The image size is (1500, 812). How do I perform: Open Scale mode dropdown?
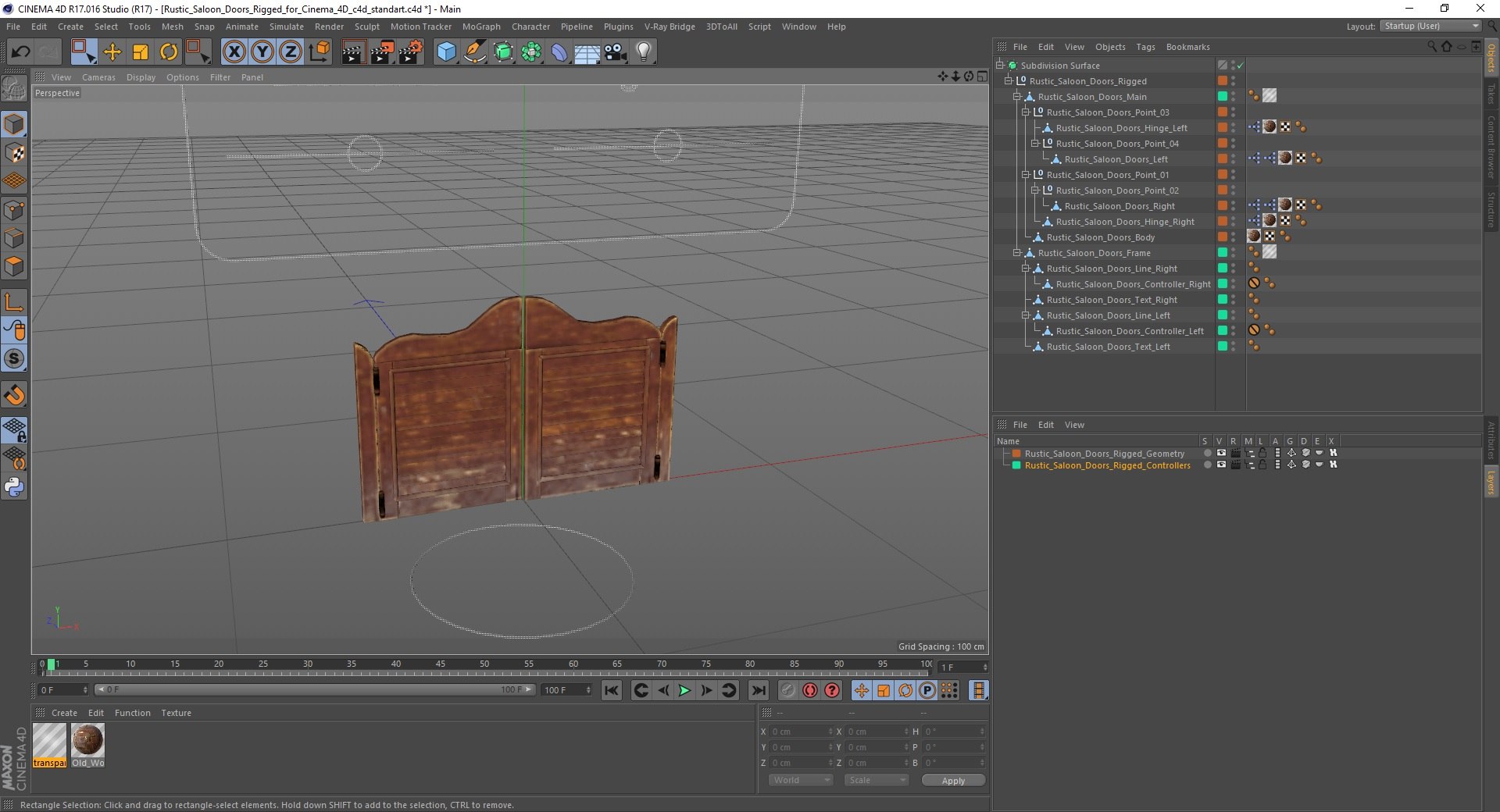877,780
